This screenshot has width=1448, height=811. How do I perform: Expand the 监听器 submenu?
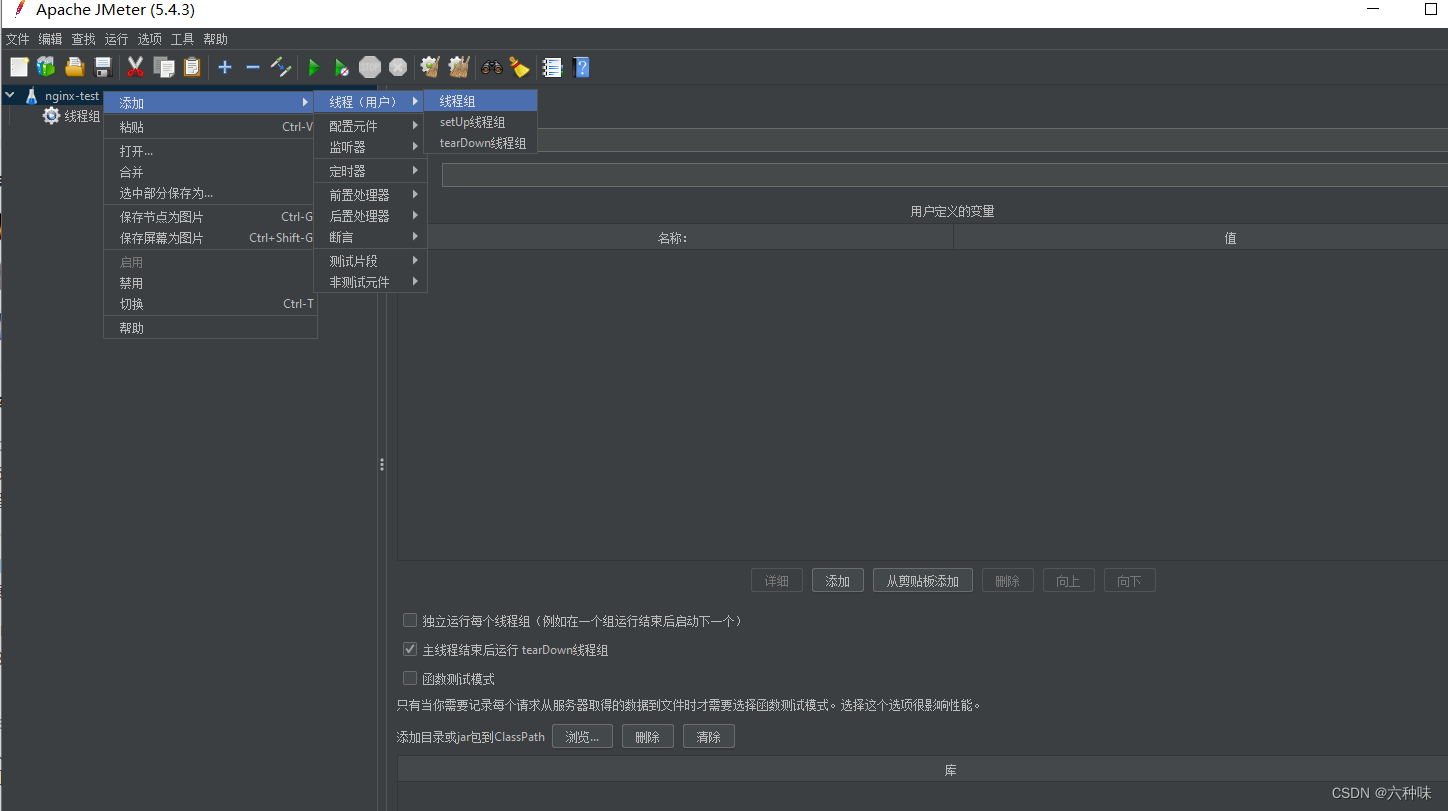371,147
